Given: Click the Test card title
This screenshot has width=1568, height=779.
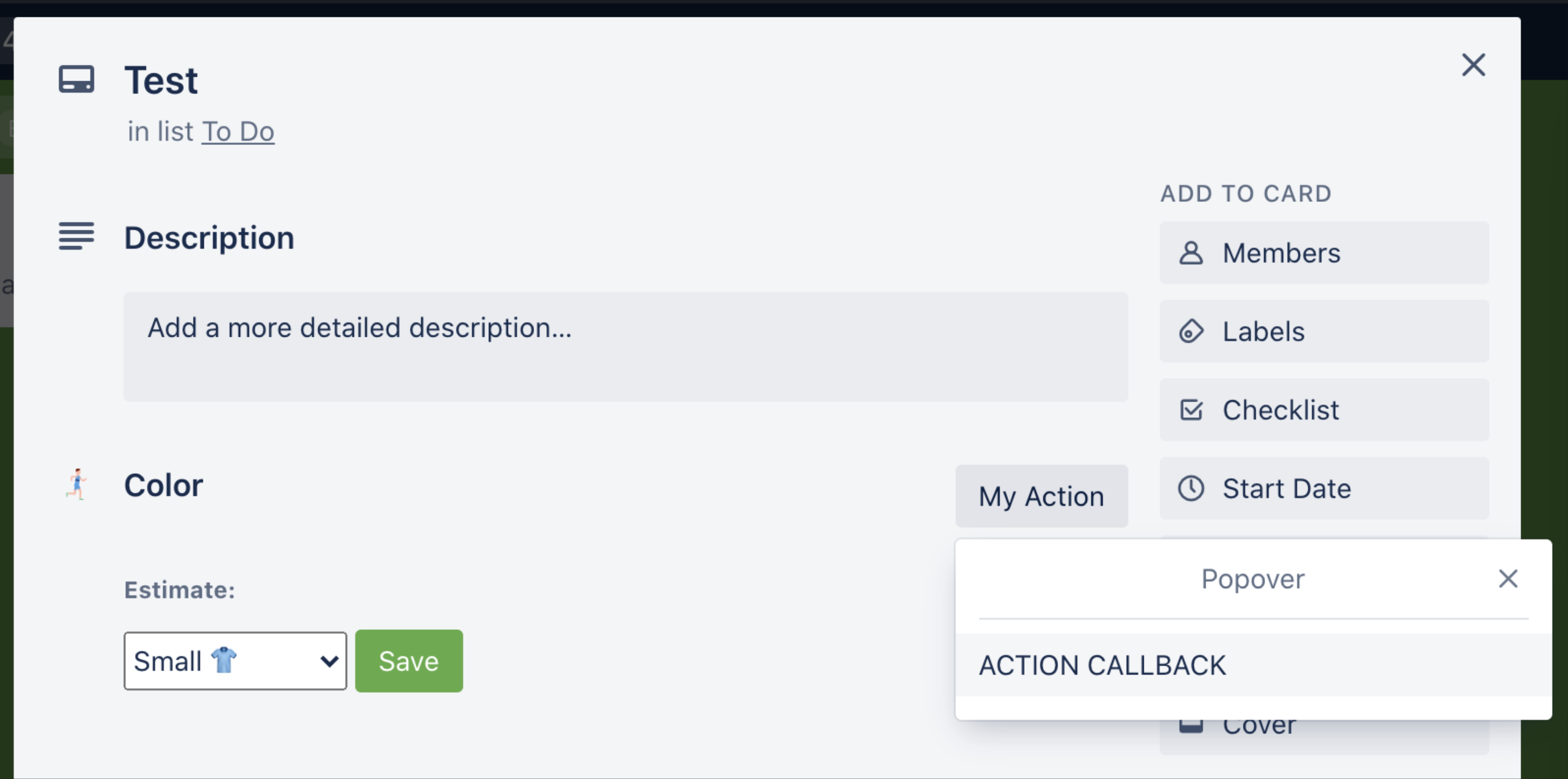Looking at the screenshot, I should click(161, 81).
